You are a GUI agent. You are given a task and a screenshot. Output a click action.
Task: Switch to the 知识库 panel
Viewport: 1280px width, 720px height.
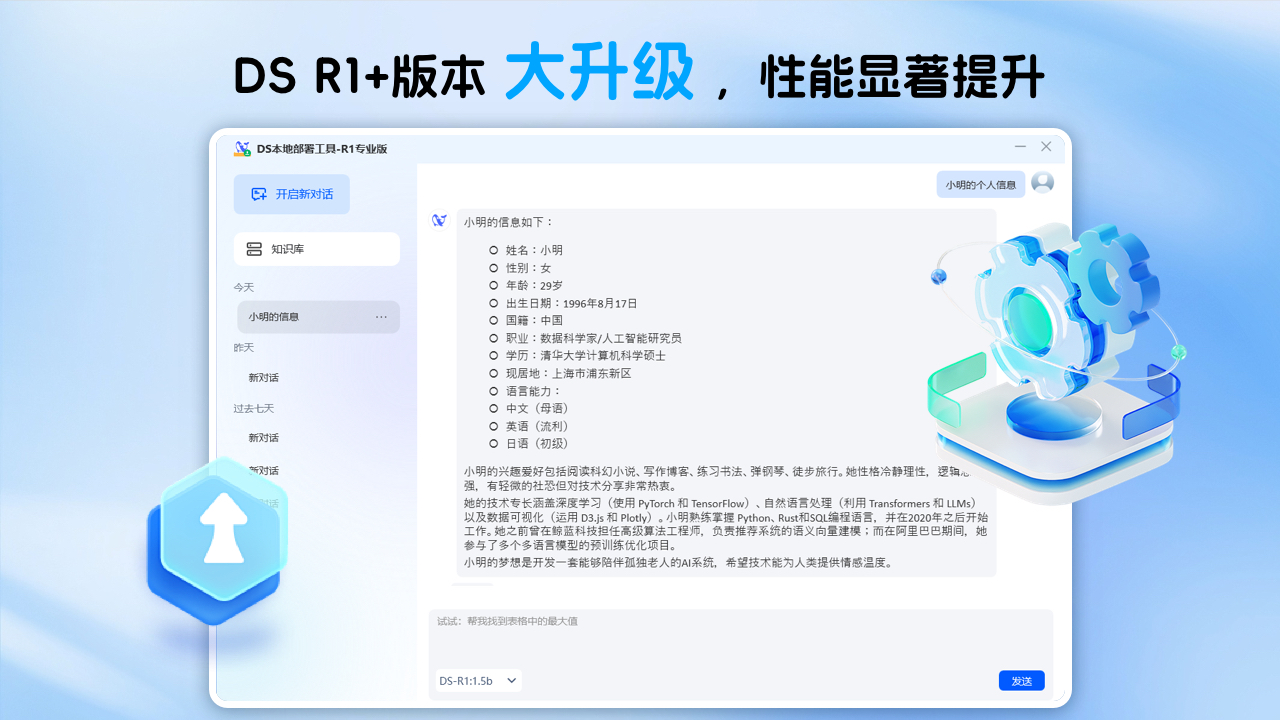coord(316,249)
